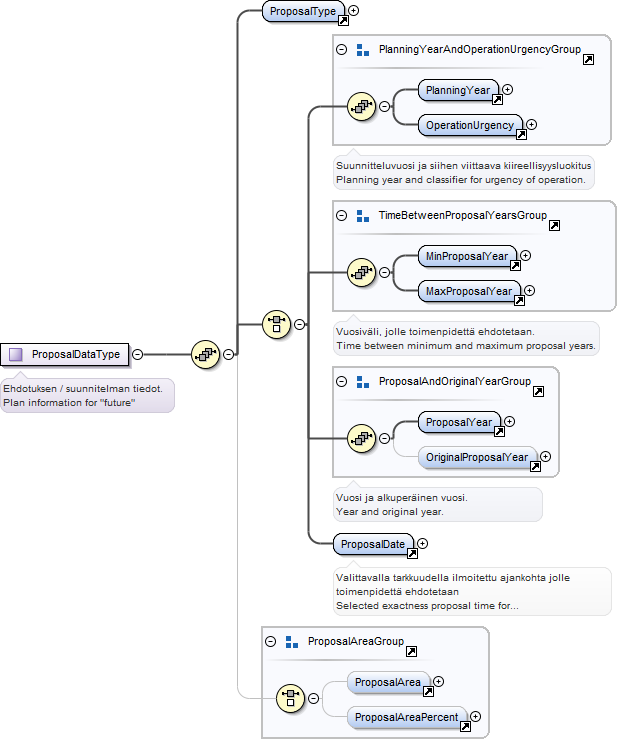619x740 pixels.
Task: Click the sequence compositor icon after ProposalDataType
Action: click(x=205, y=354)
